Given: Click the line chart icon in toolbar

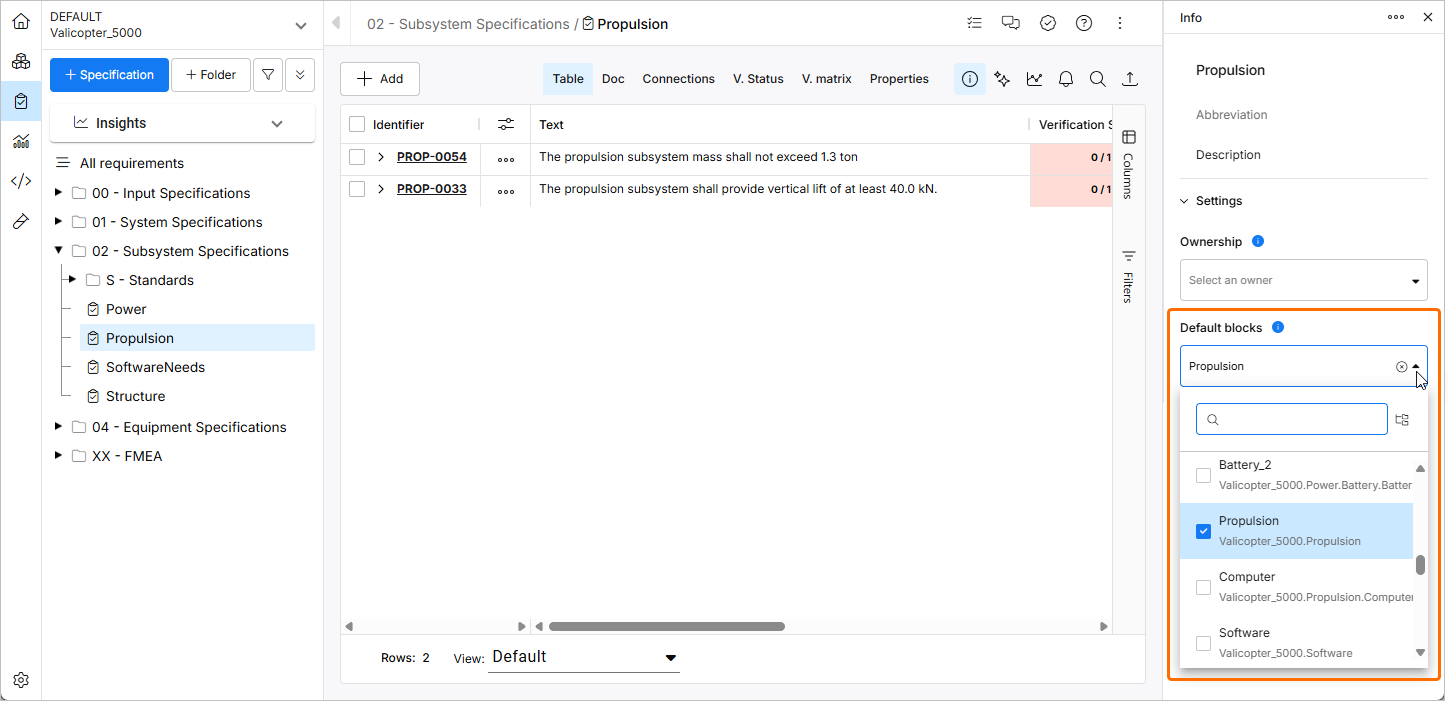Looking at the screenshot, I should click(1034, 79).
